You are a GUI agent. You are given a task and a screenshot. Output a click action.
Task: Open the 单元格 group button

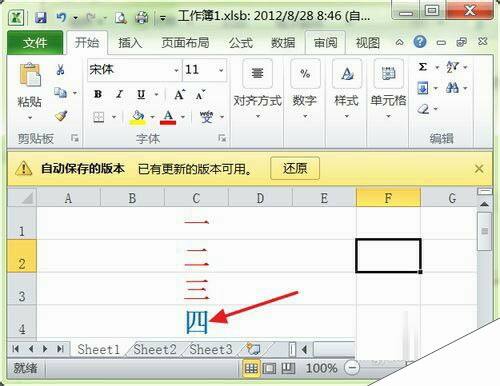coord(388,89)
